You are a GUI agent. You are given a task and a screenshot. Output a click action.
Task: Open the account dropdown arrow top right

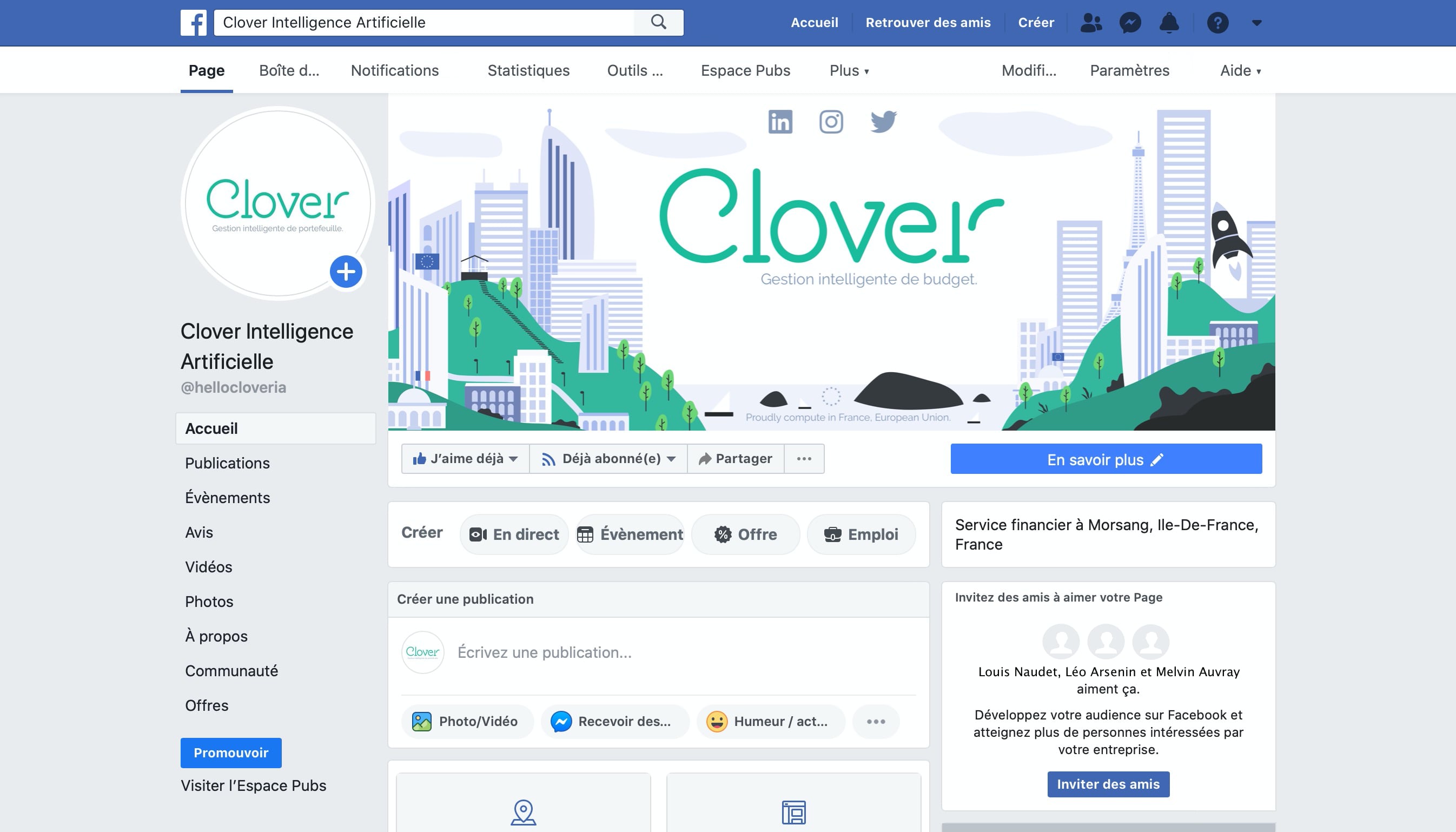pos(1256,23)
